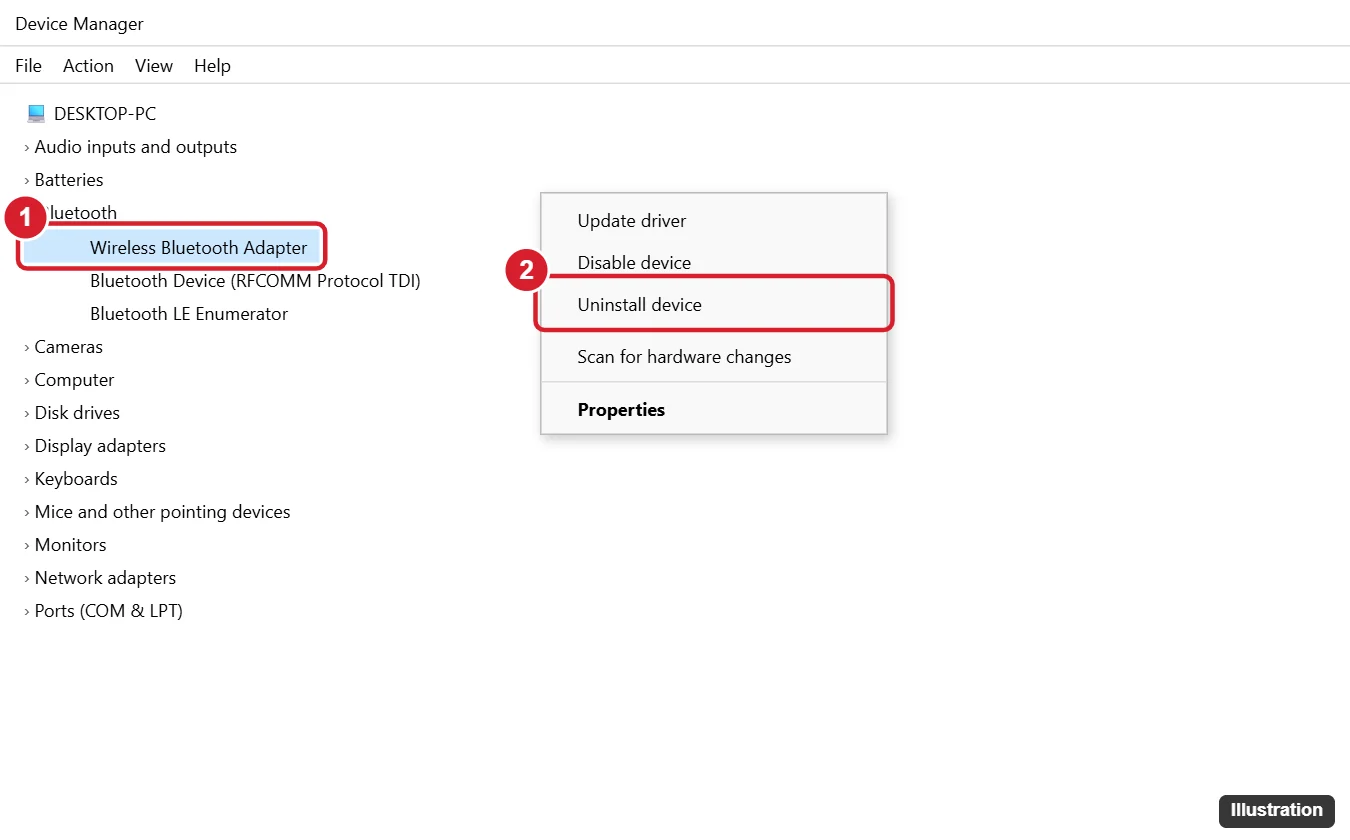
Task: Select Wireless Bluetooth Adapter in the tree
Action: click(199, 248)
